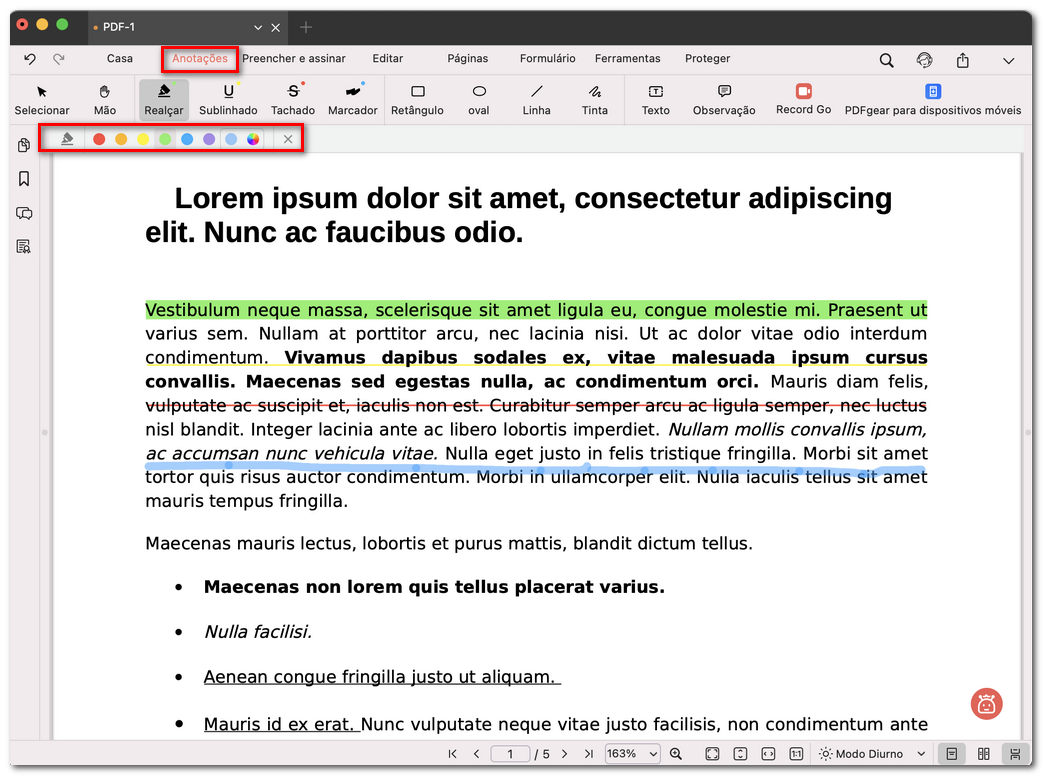
Task: Pick the Retângulo shape tool
Action: point(417,99)
